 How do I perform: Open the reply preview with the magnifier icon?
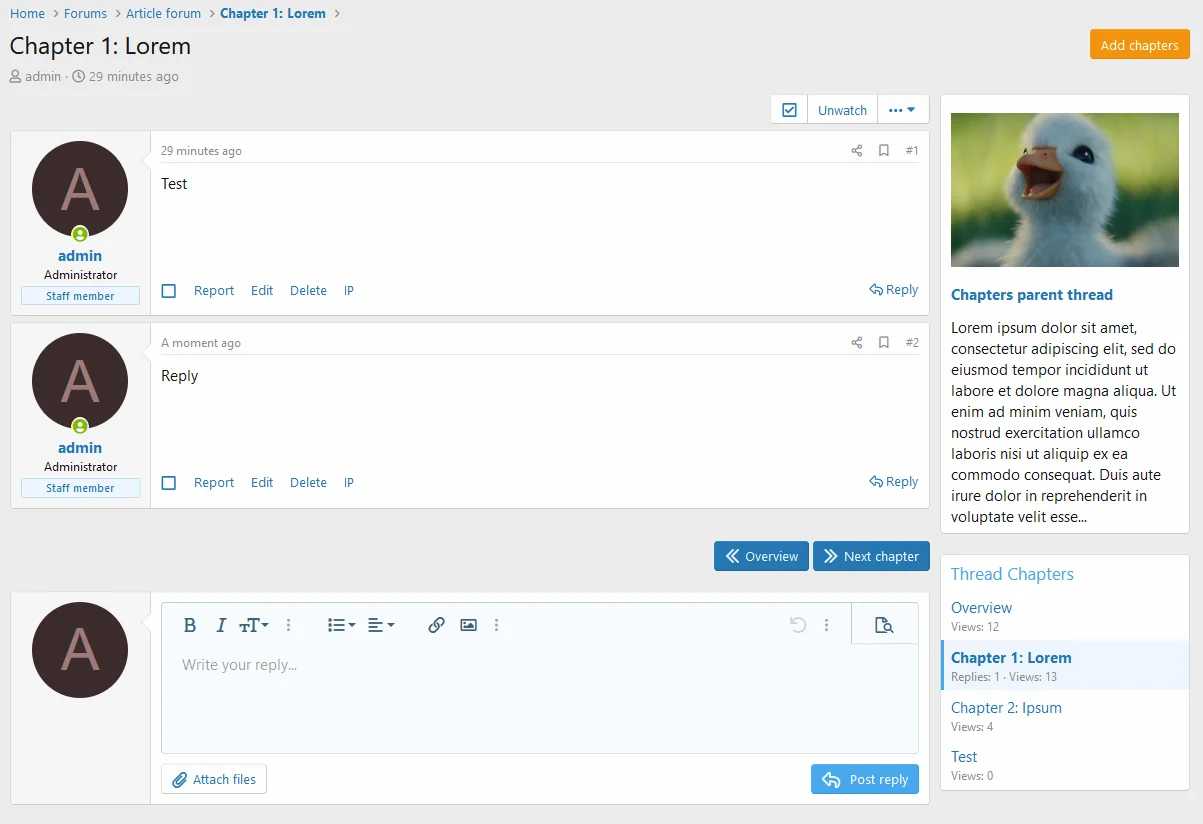coord(884,624)
